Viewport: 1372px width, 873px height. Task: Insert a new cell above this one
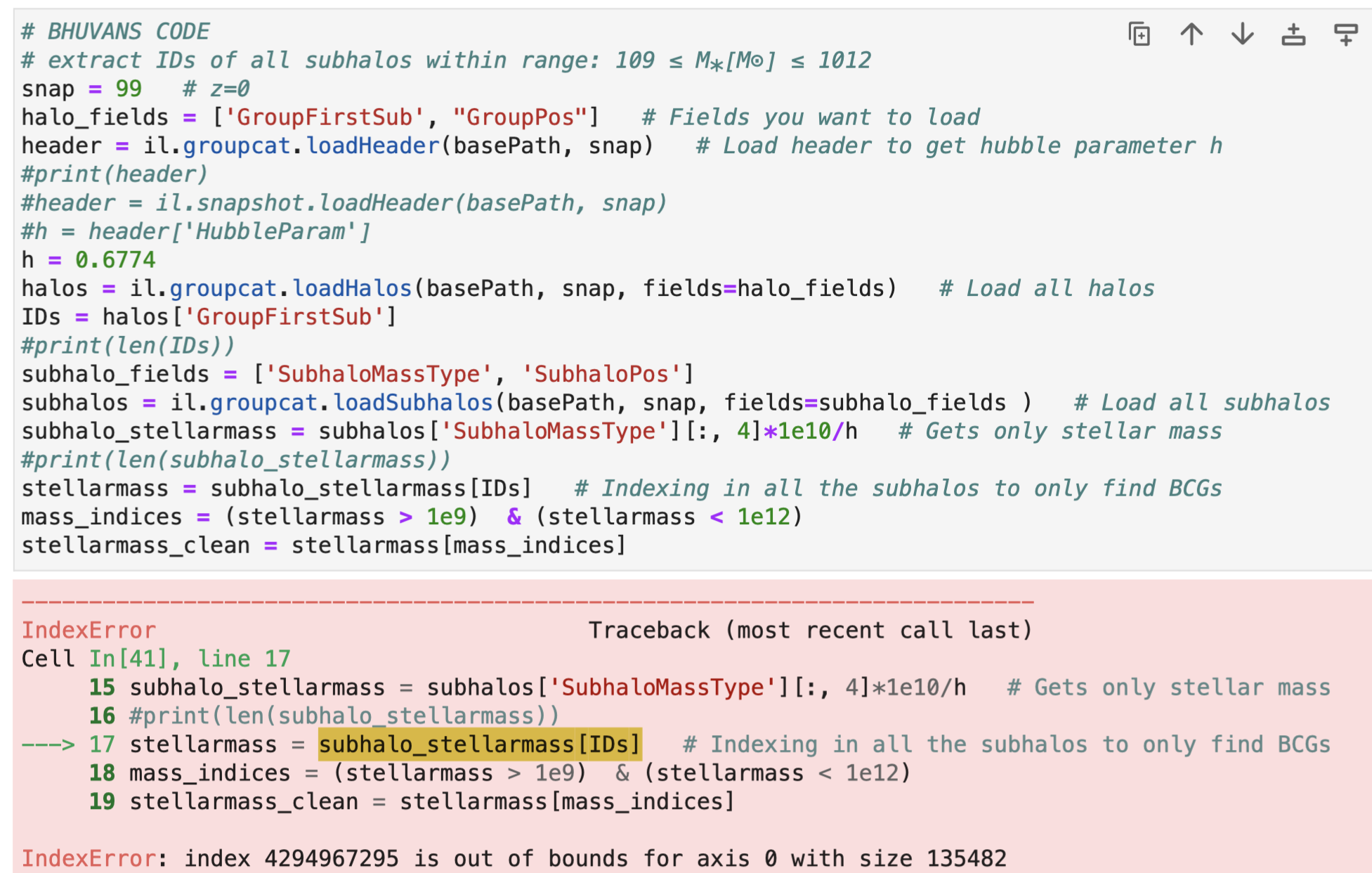tap(1293, 34)
